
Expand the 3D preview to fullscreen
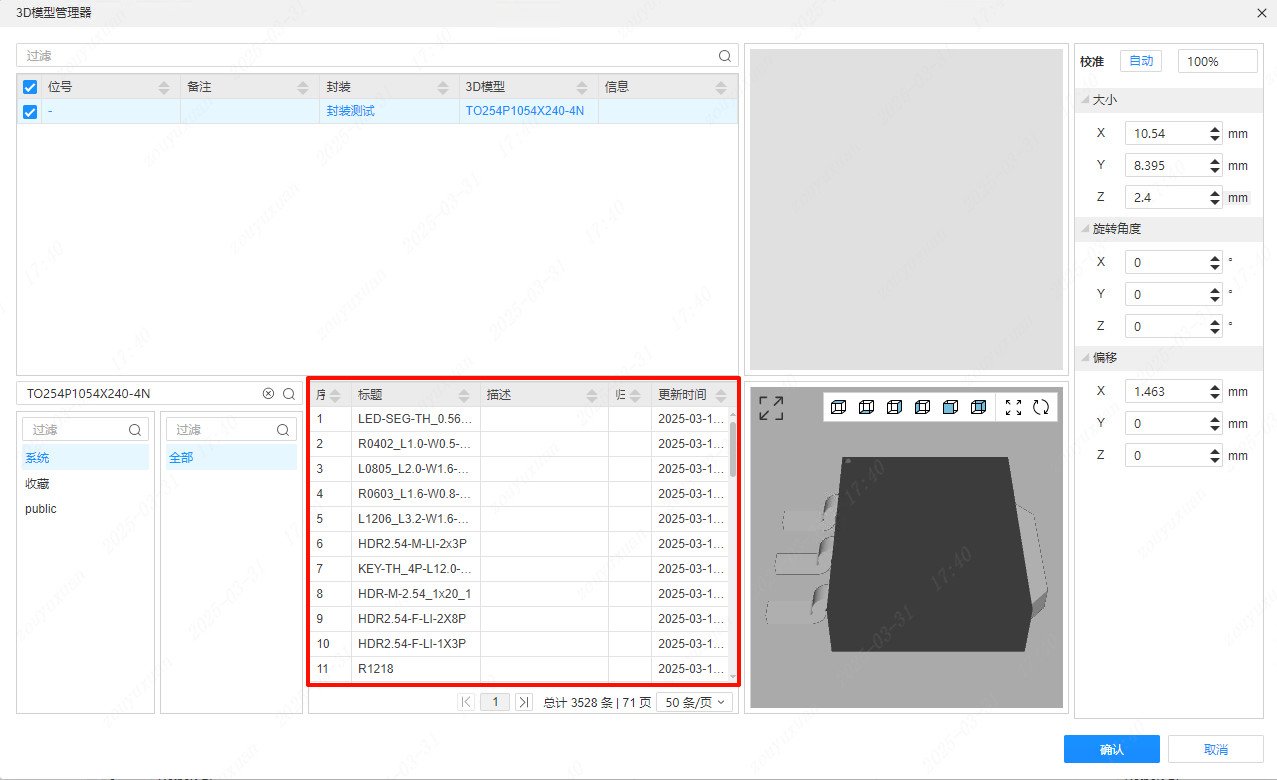(x=771, y=408)
